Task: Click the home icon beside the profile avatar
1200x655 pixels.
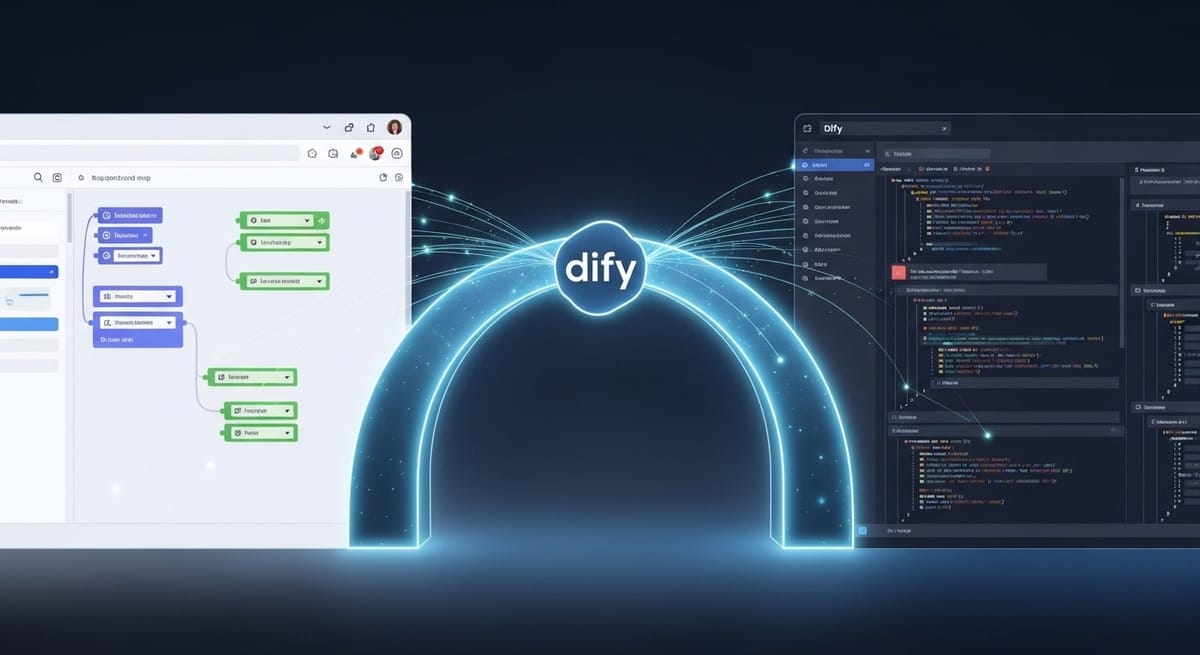Action: click(371, 127)
